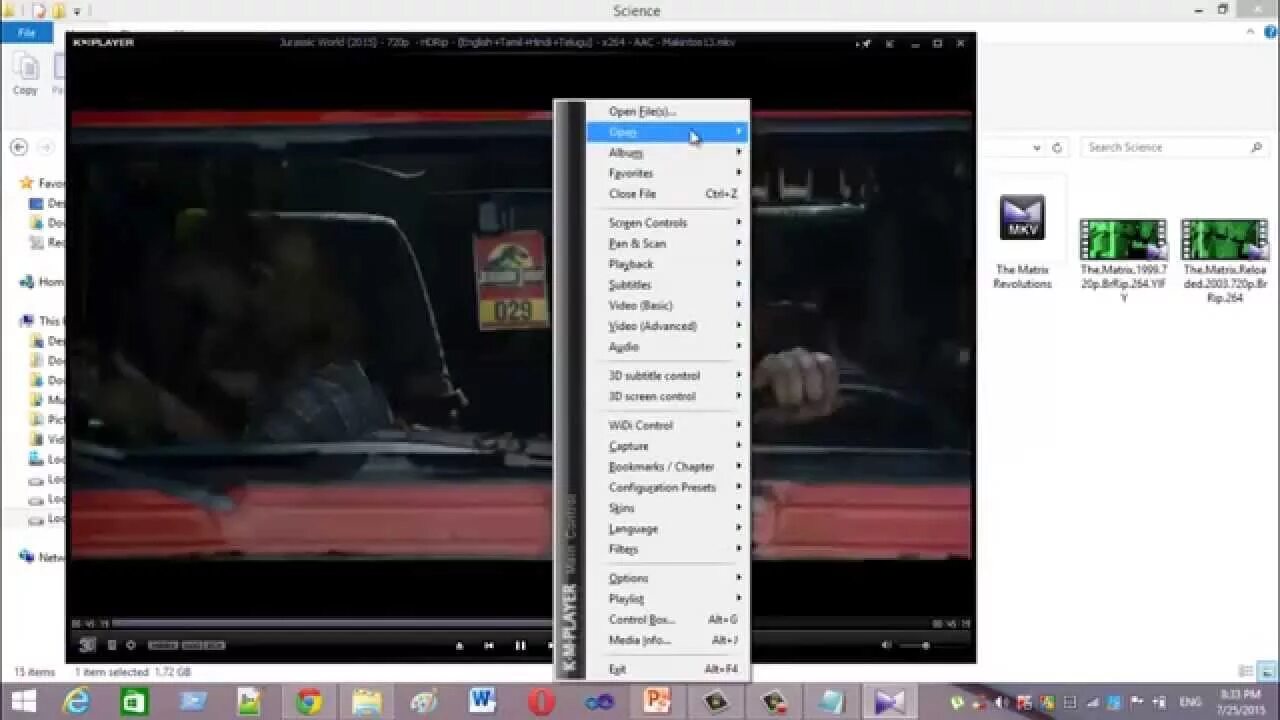Switch to KMPlayer taskbar icon
This screenshot has width=1280, height=720.
pyautogui.click(x=889, y=702)
